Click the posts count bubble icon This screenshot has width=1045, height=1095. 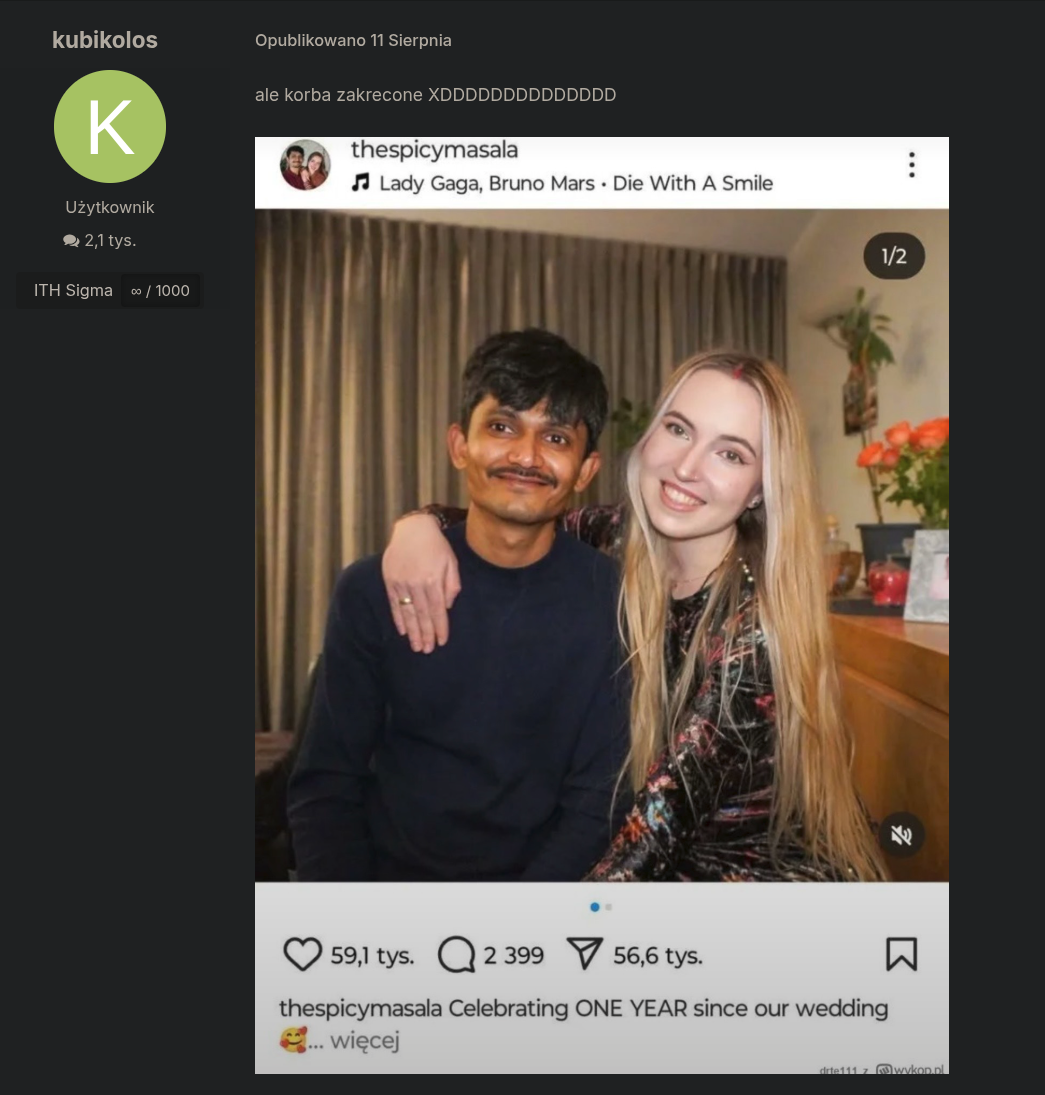click(71, 241)
